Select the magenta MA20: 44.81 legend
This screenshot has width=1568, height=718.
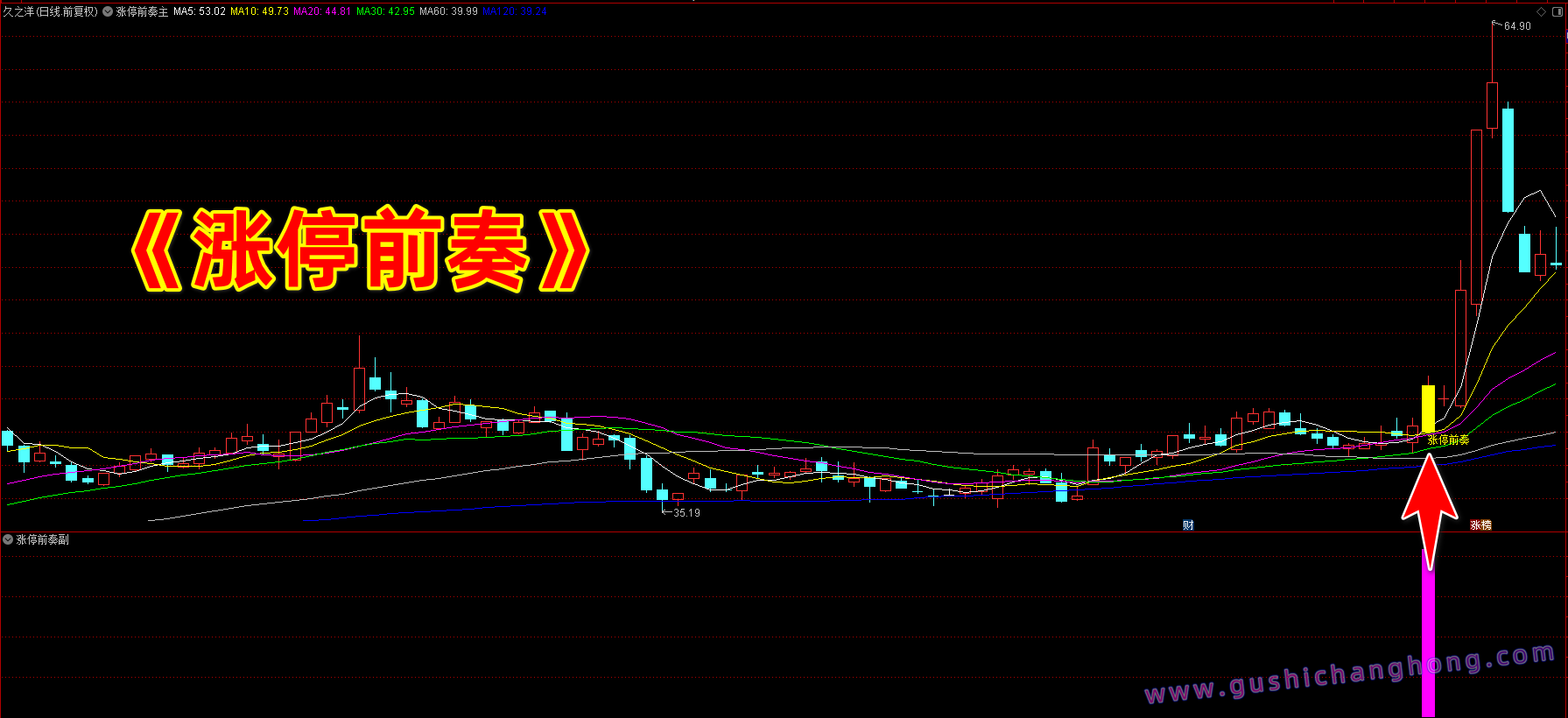coord(322,12)
